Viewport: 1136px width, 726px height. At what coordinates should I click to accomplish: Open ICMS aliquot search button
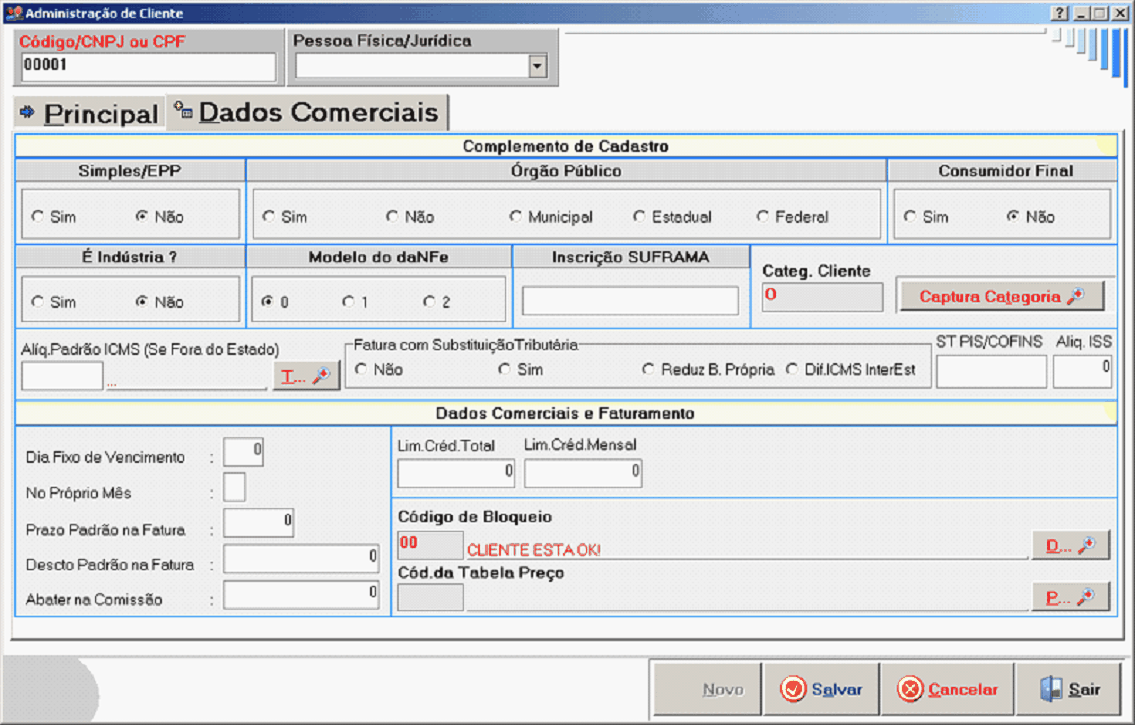click(x=307, y=375)
